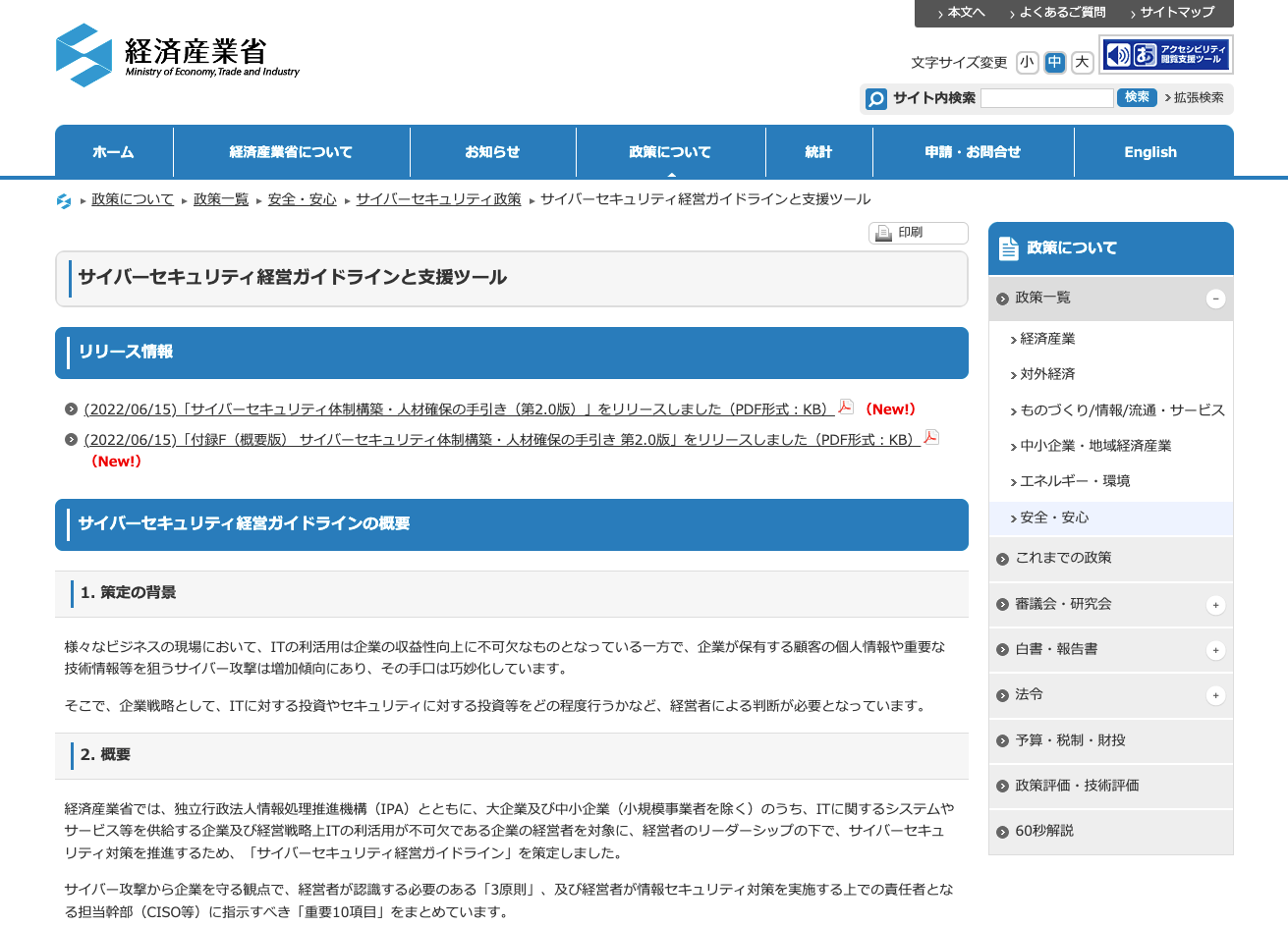Switch text size to 大
This screenshot has width=1288, height=927.
point(1082,62)
